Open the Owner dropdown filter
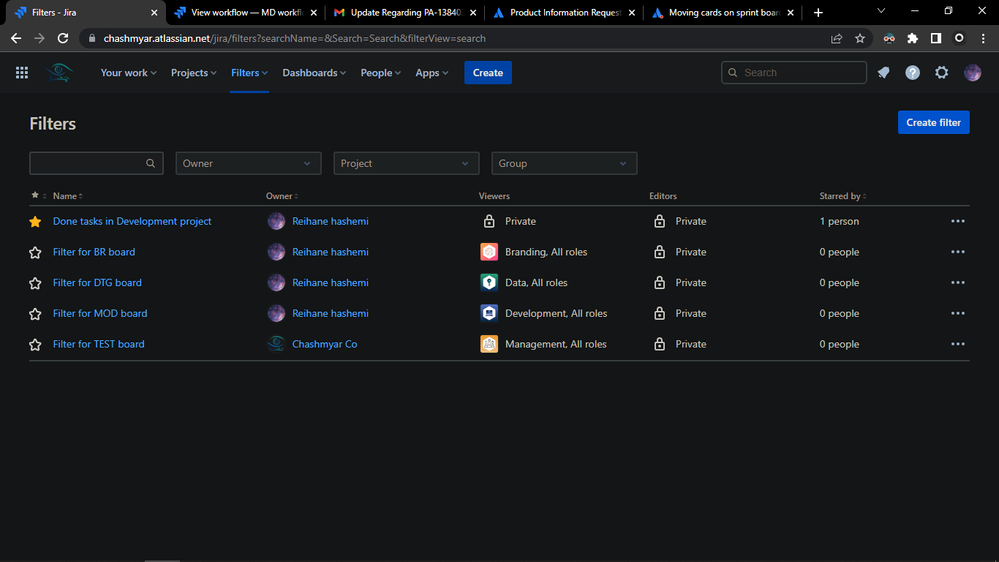 (248, 163)
